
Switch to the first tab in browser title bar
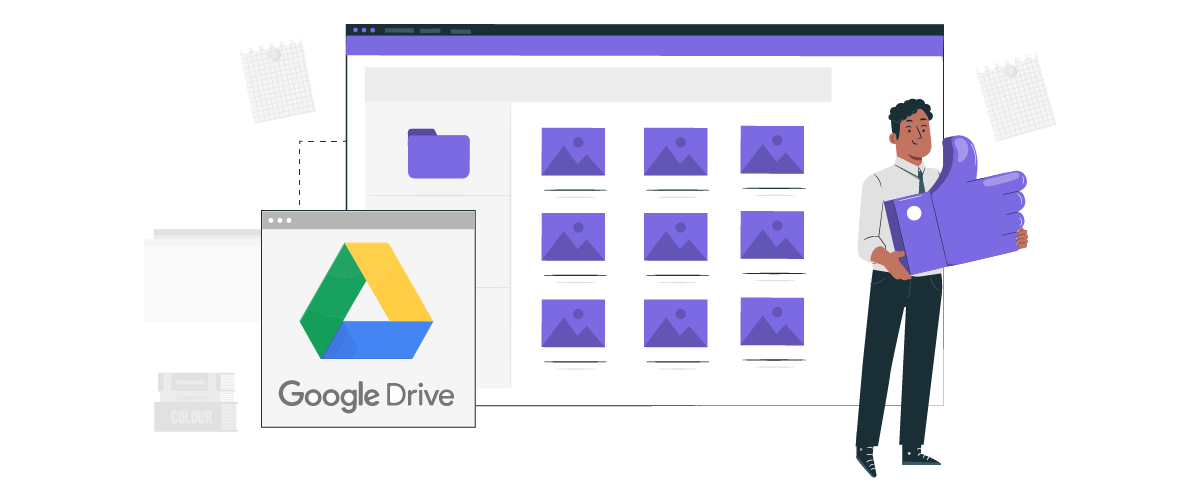pyautogui.click(x=399, y=30)
